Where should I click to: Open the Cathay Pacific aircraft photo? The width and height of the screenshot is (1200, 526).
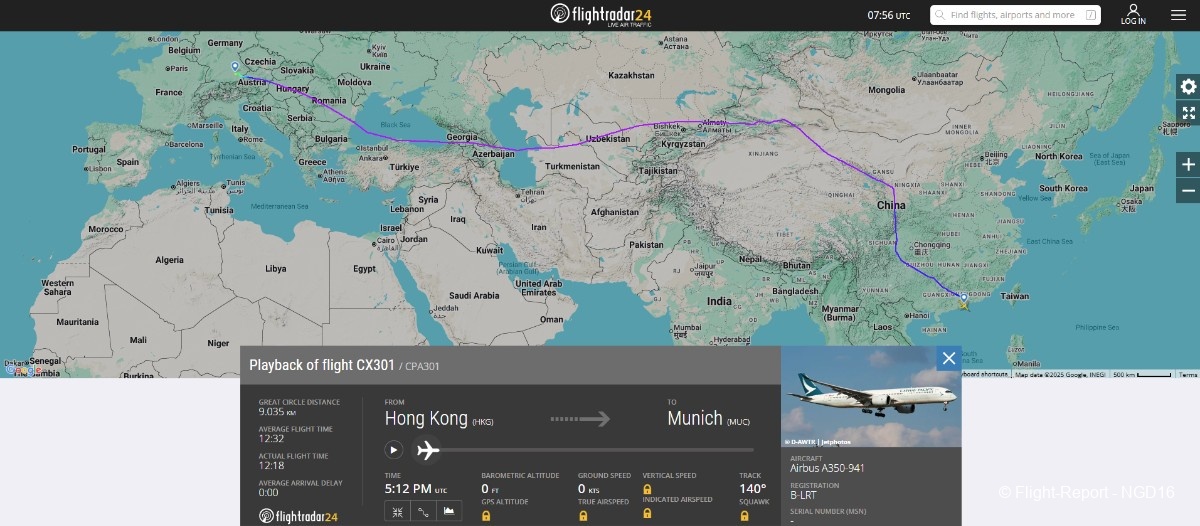pyautogui.click(x=870, y=397)
